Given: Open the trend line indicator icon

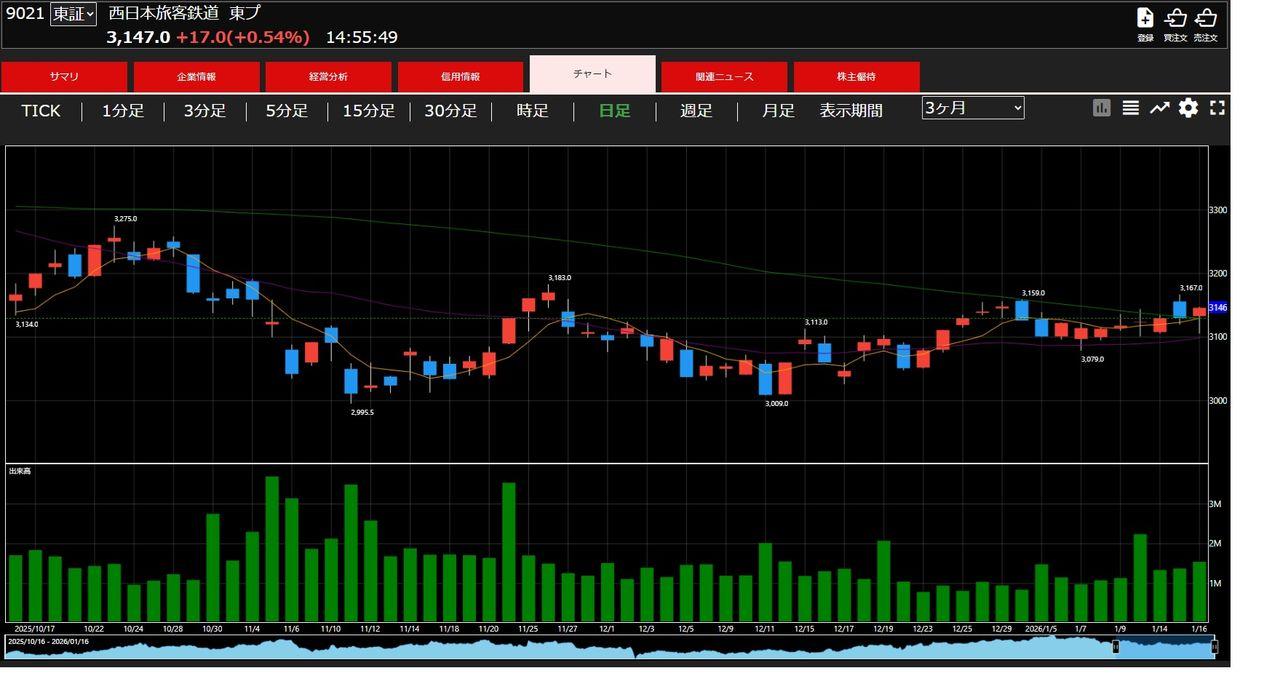Looking at the screenshot, I should pos(1159,108).
